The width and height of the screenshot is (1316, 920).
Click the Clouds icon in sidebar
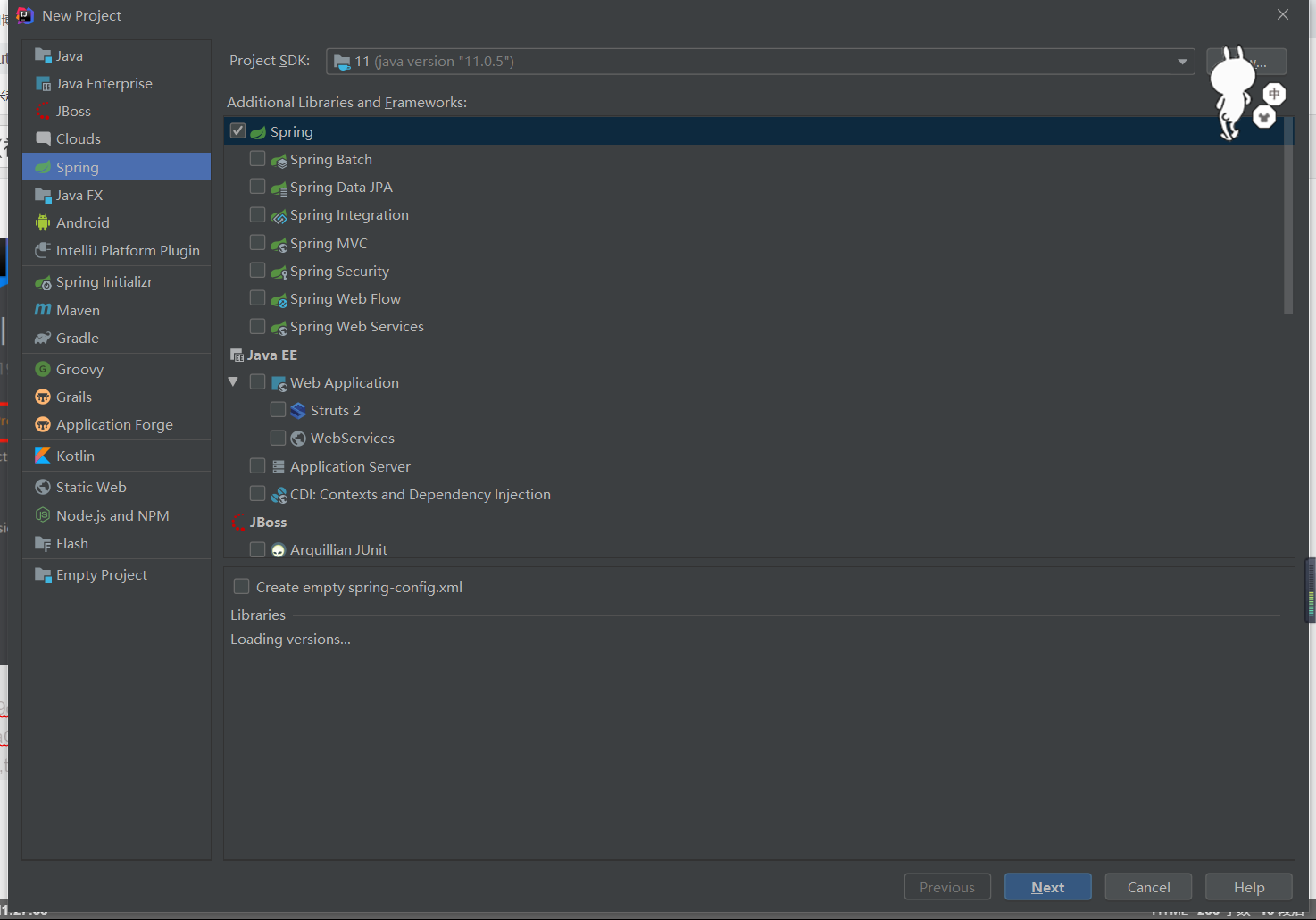tap(43, 138)
